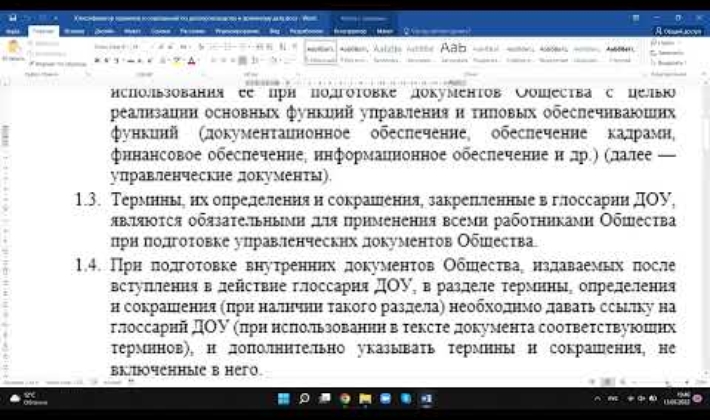Click the Bullets list button

point(214,47)
